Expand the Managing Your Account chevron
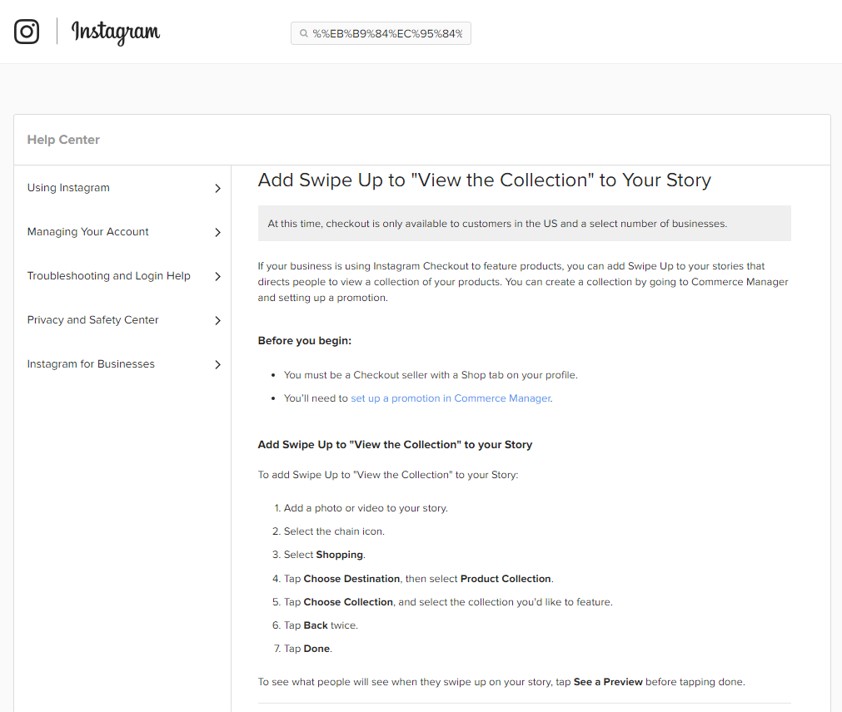842x712 pixels. pos(217,233)
